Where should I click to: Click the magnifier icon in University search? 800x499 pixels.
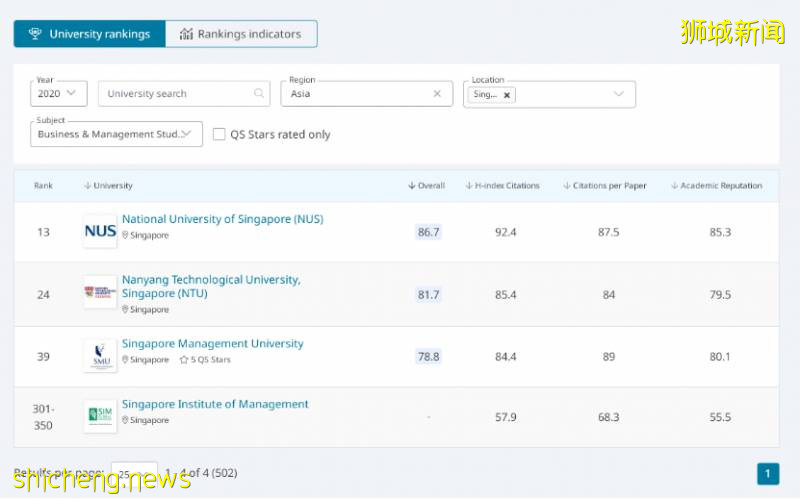click(x=260, y=94)
